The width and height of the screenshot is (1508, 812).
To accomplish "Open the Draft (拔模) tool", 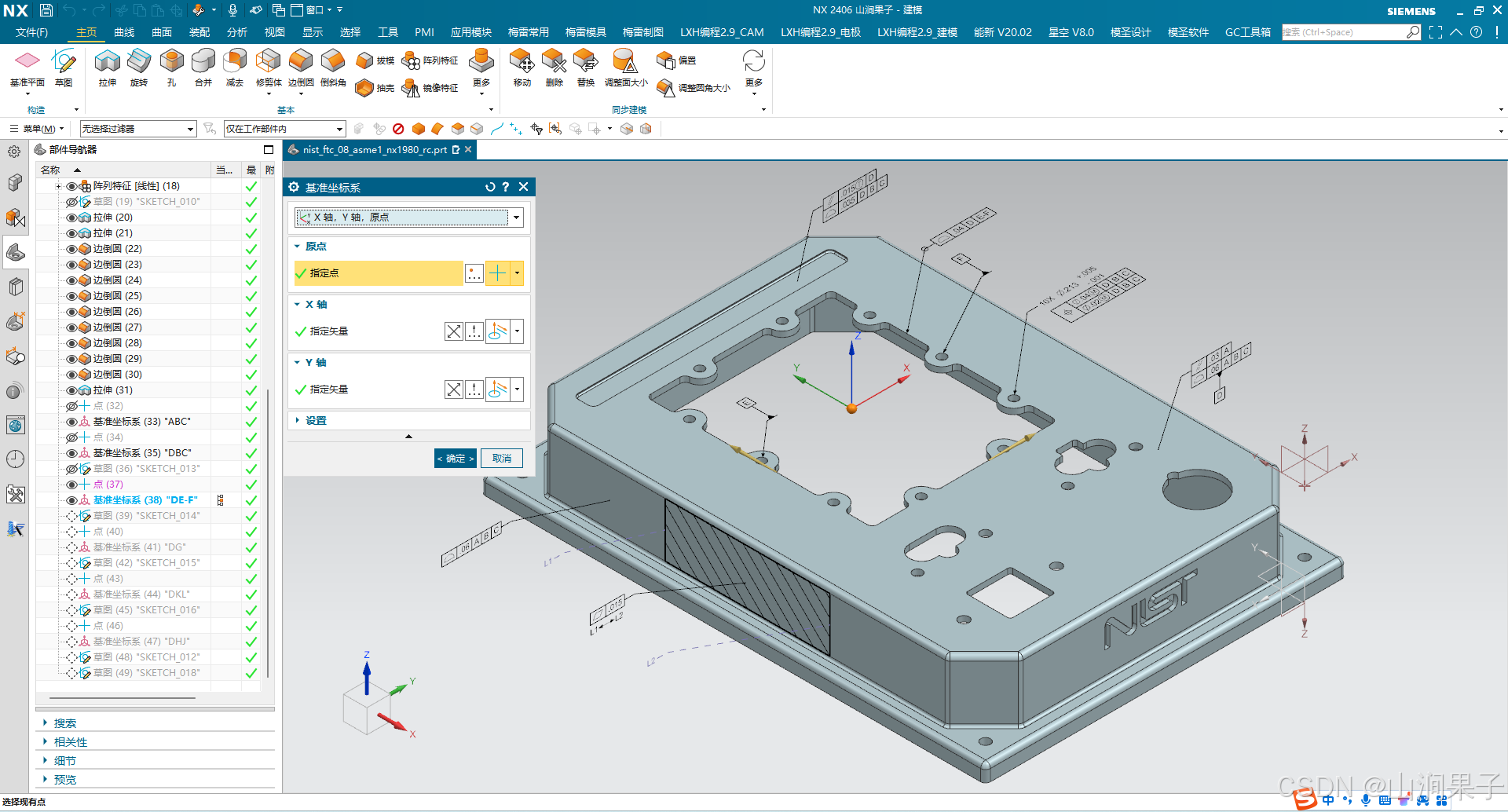I will tap(375, 60).
